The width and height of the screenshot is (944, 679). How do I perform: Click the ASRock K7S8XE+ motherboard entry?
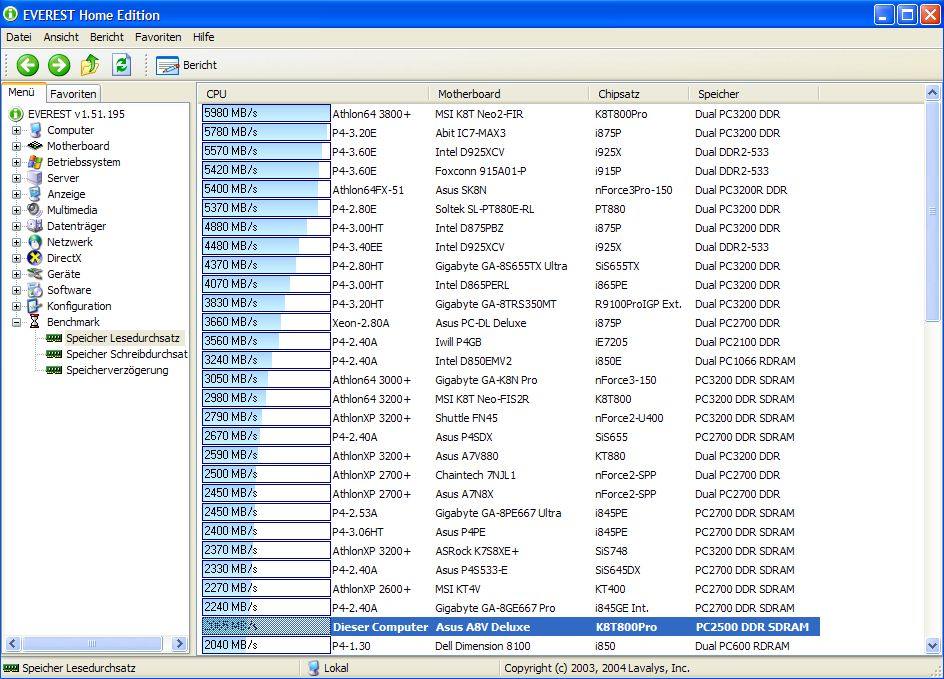pyautogui.click(x=477, y=551)
